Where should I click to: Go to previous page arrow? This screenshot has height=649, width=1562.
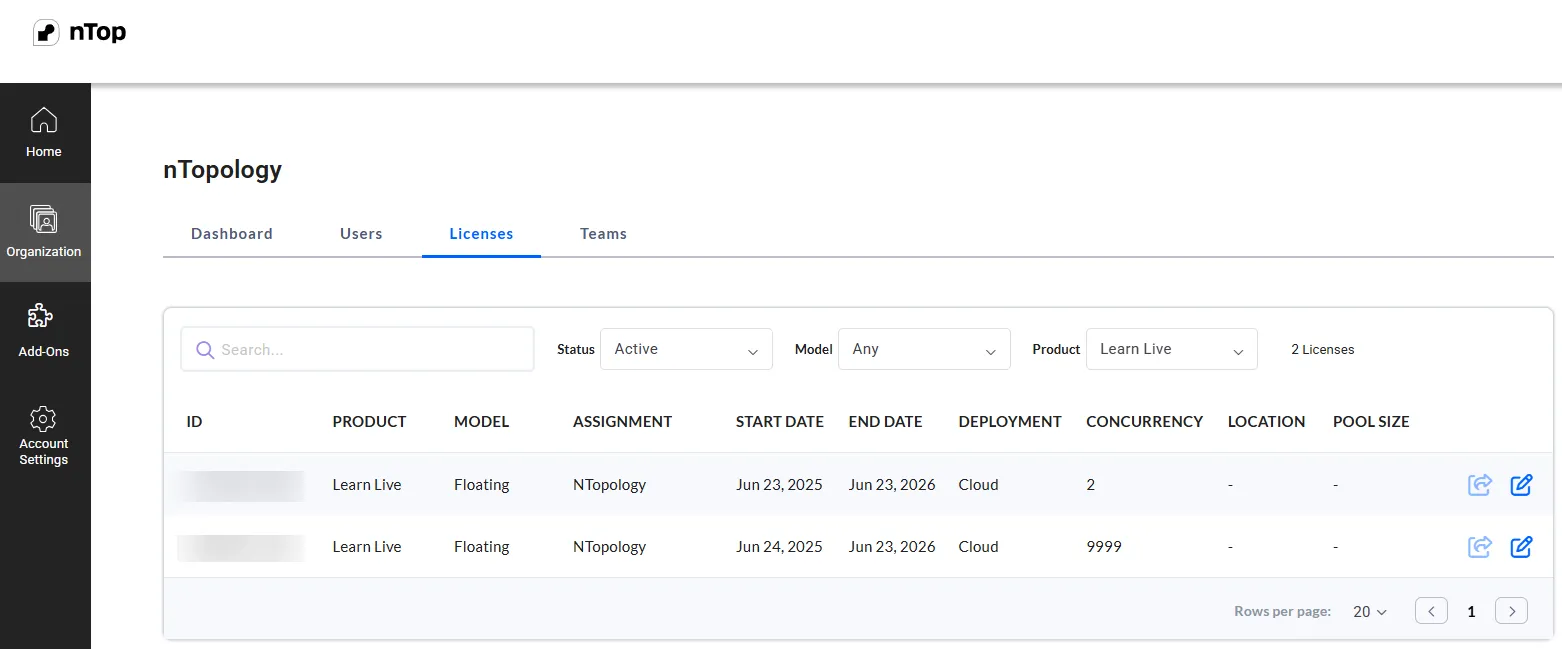click(1431, 611)
